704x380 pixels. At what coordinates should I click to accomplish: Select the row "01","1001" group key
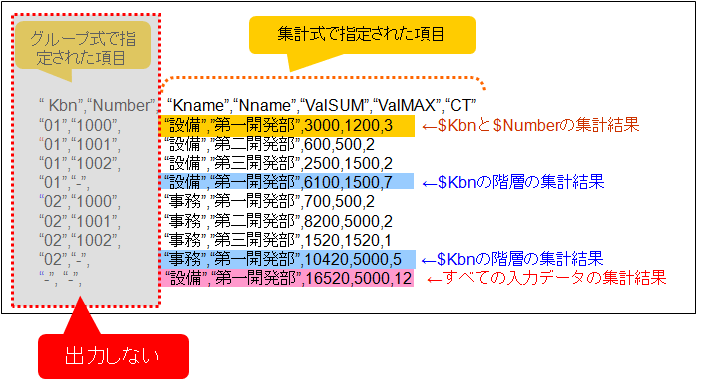(79, 145)
